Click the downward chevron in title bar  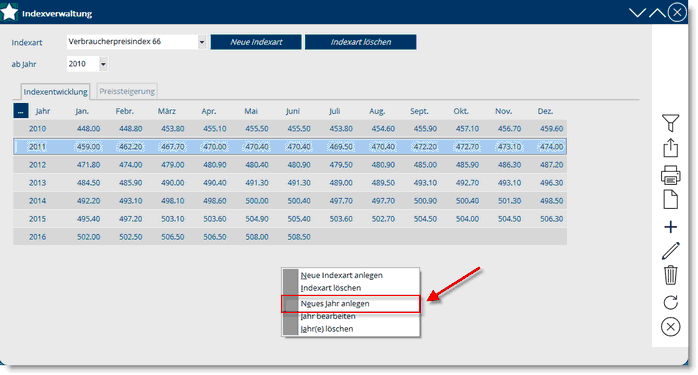pyautogui.click(x=637, y=13)
